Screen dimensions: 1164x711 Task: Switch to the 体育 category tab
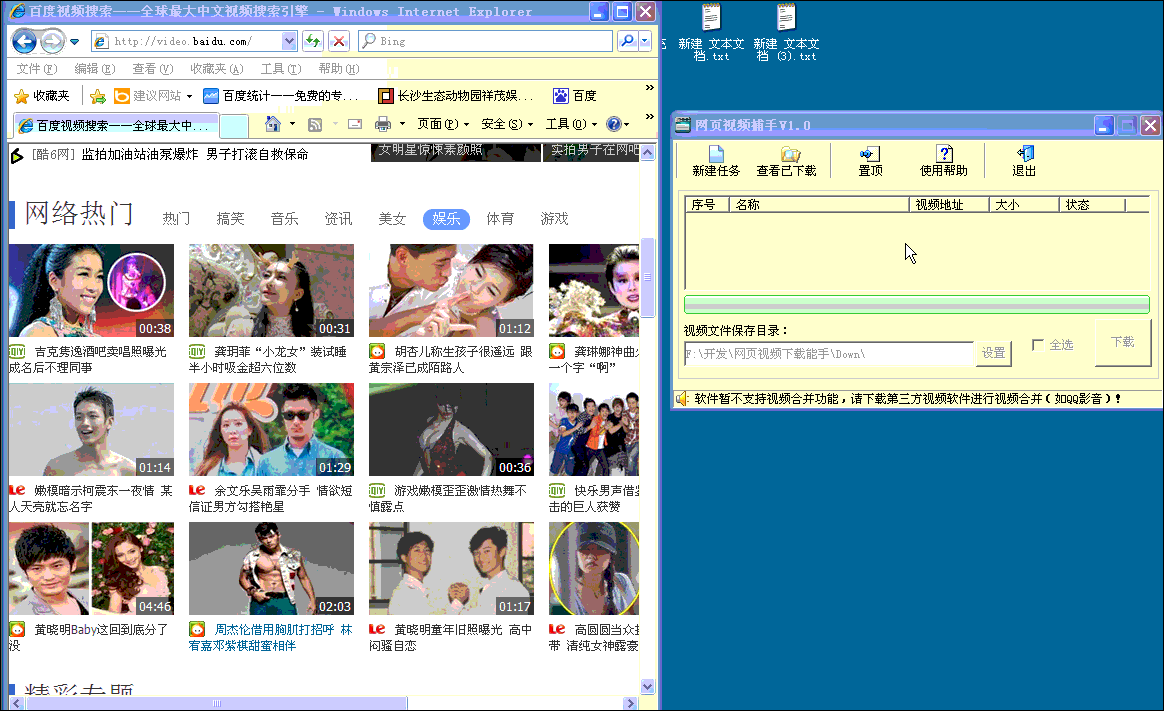point(500,219)
